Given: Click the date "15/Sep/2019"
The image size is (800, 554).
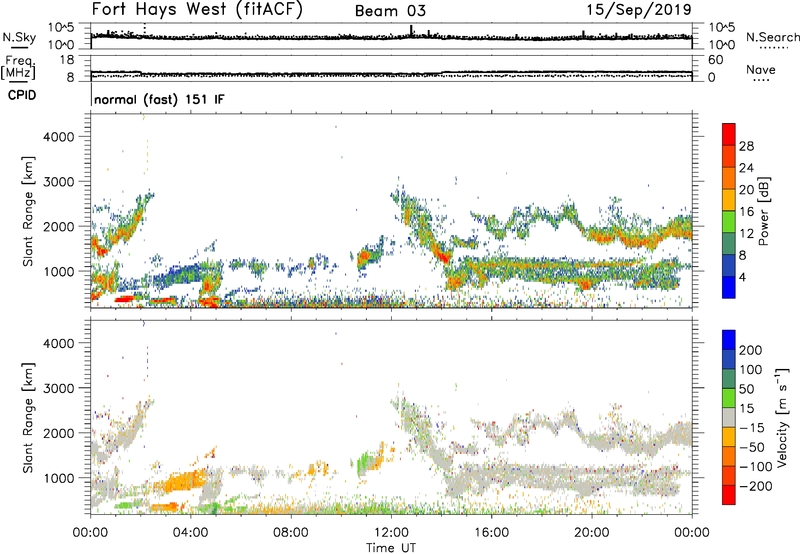Looking at the screenshot, I should point(639,10).
